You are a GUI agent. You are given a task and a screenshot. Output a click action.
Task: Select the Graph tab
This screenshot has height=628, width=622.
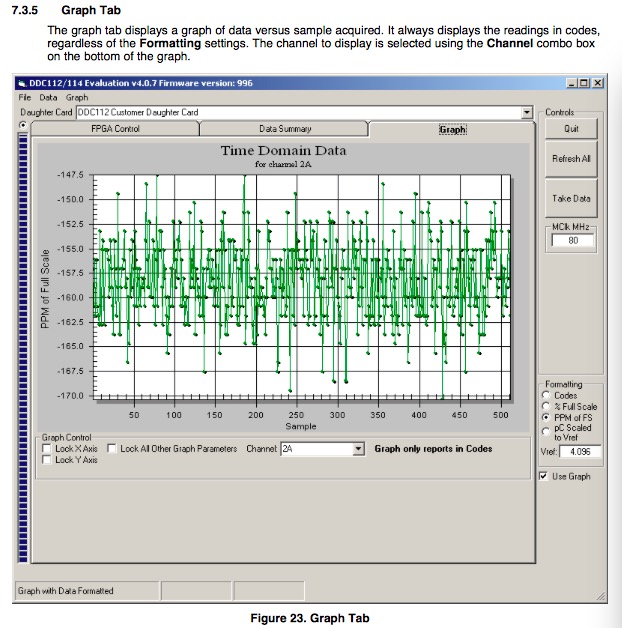pyautogui.click(x=453, y=129)
